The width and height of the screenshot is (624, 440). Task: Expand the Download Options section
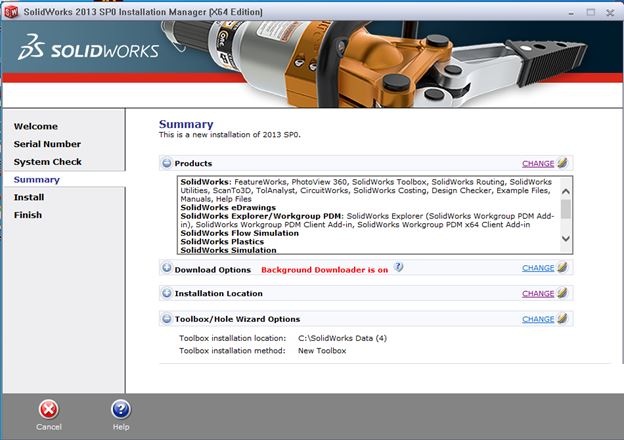(x=166, y=268)
